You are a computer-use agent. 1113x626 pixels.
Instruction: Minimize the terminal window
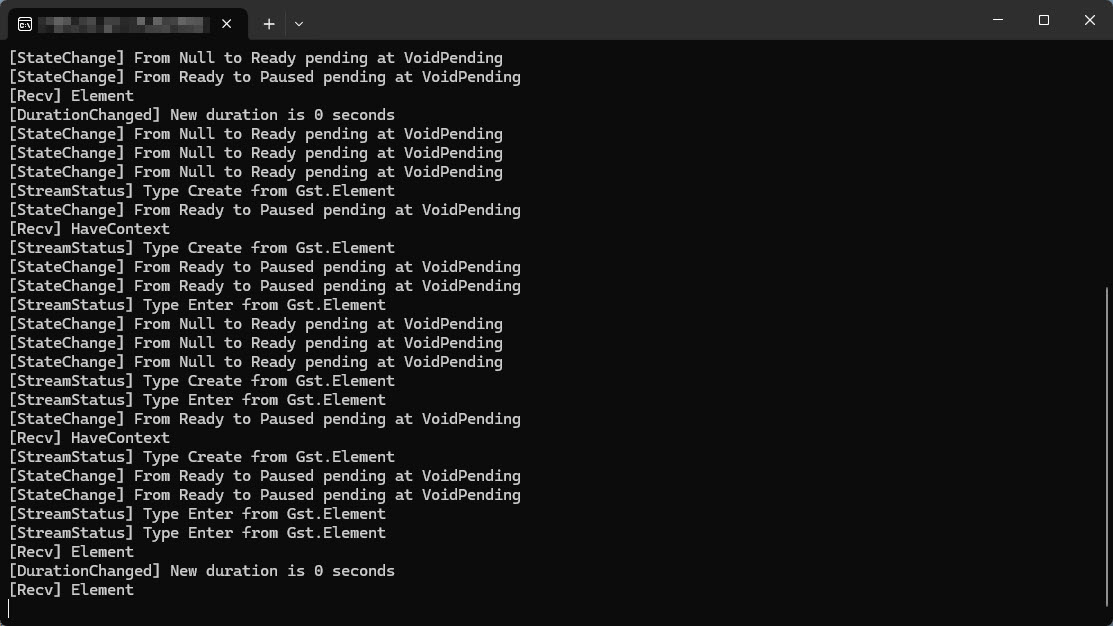coord(998,20)
